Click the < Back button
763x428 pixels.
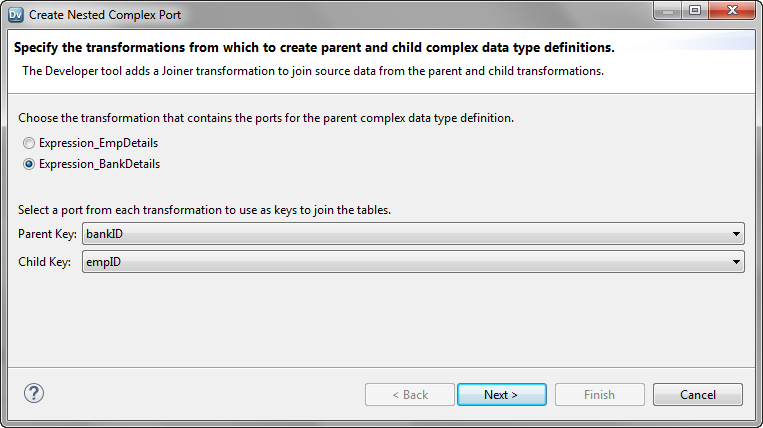pyautogui.click(x=410, y=395)
